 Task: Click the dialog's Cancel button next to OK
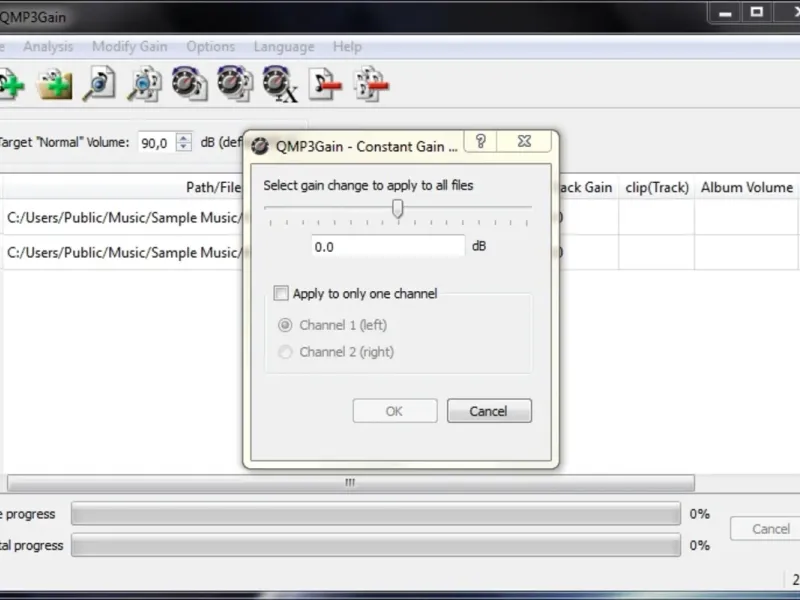pos(489,411)
